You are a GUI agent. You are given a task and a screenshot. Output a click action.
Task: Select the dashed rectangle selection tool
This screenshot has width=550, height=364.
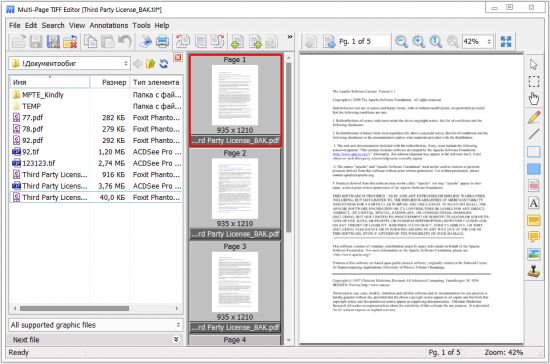pos(534,82)
